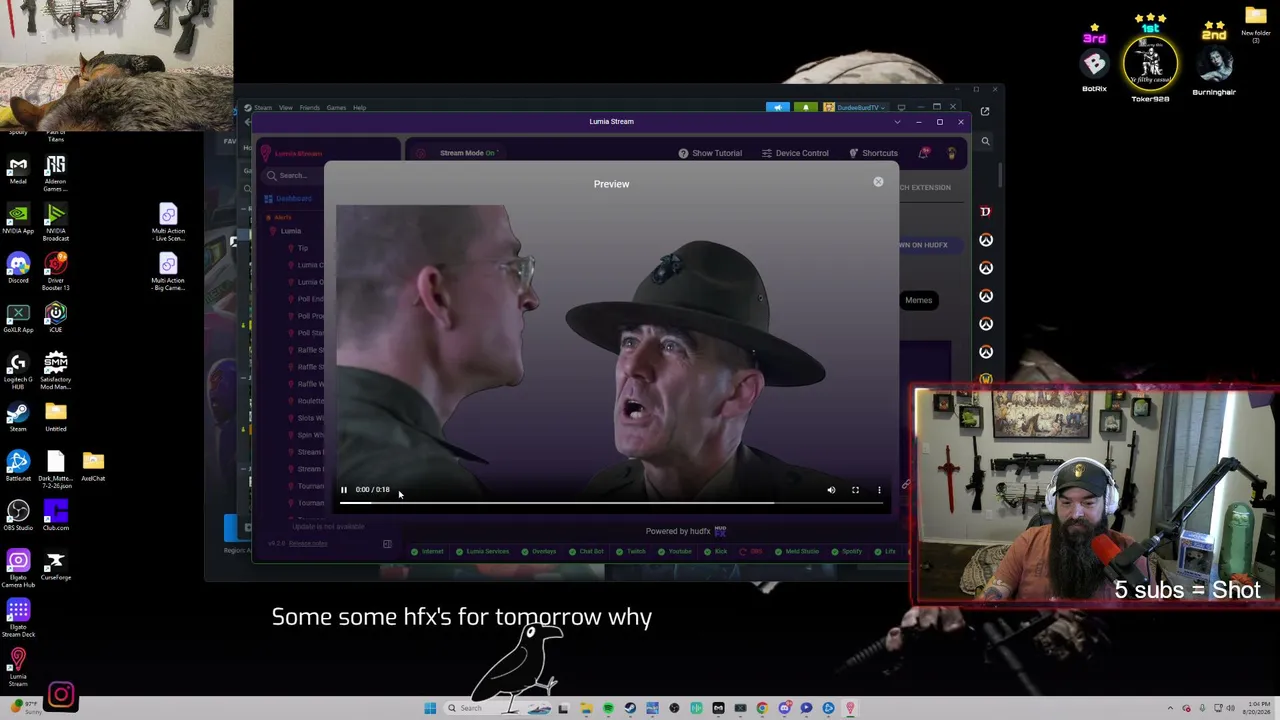Open the CurseForge desktop icon

click(56, 565)
